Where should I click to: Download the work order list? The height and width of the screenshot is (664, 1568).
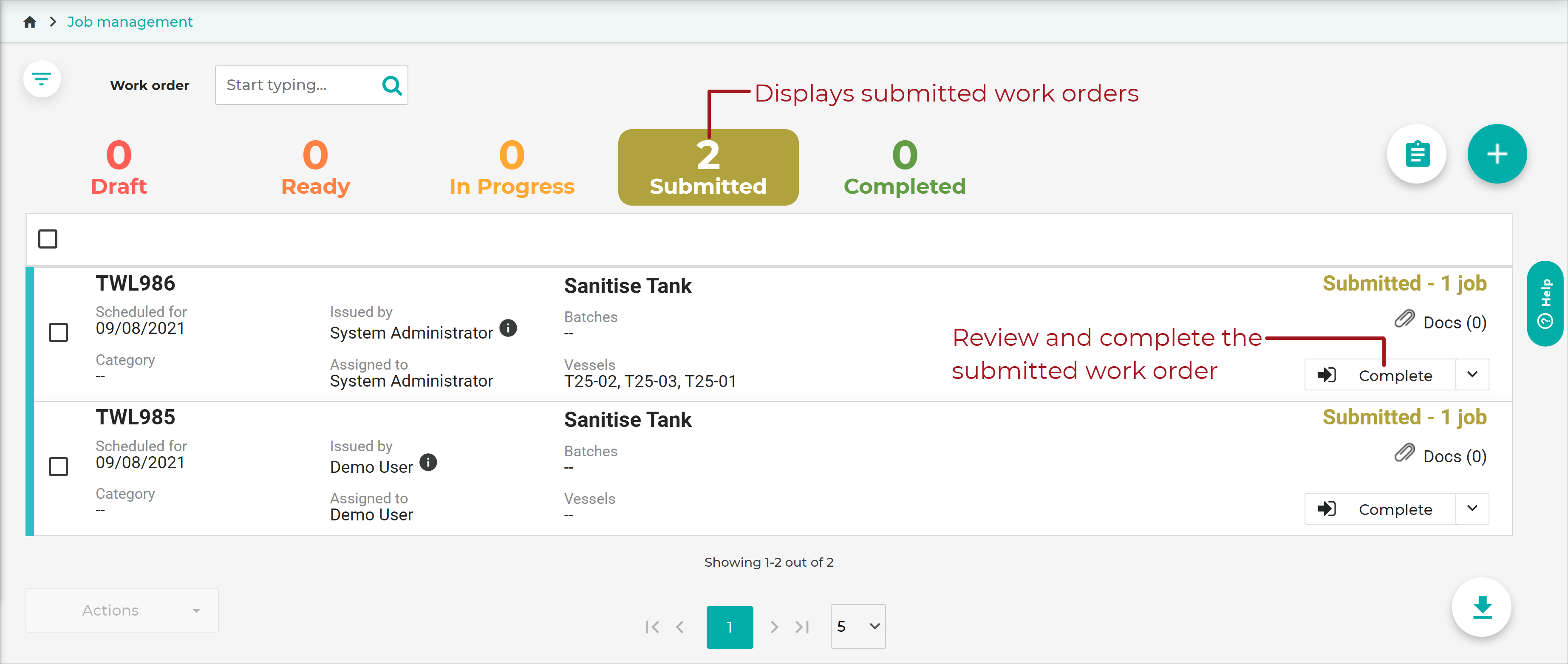click(1482, 607)
